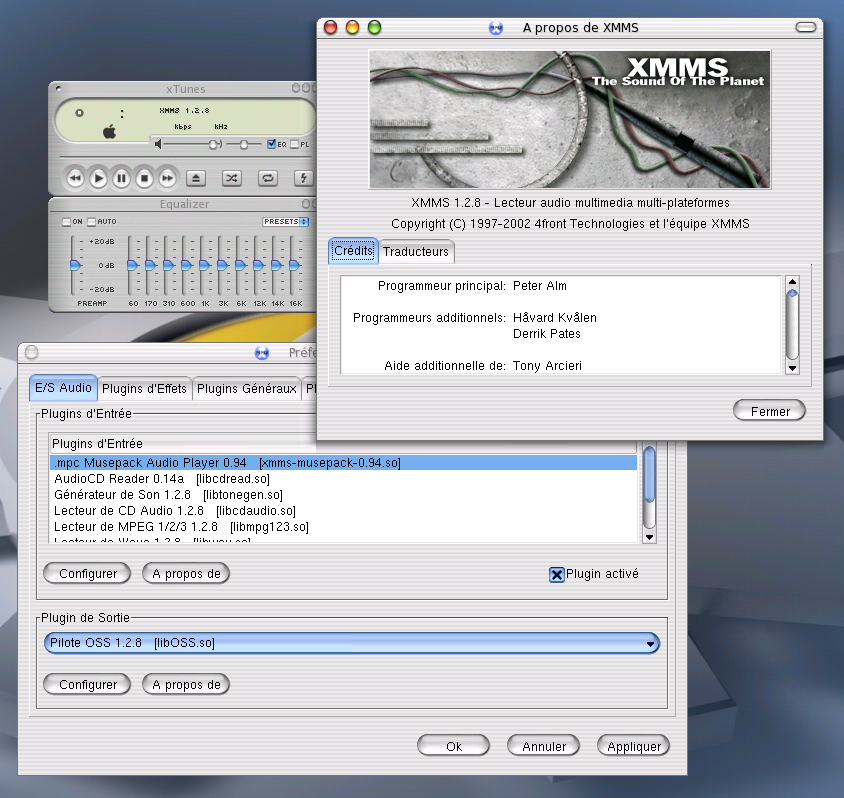Click the 6K equalizer band slider

(241, 265)
